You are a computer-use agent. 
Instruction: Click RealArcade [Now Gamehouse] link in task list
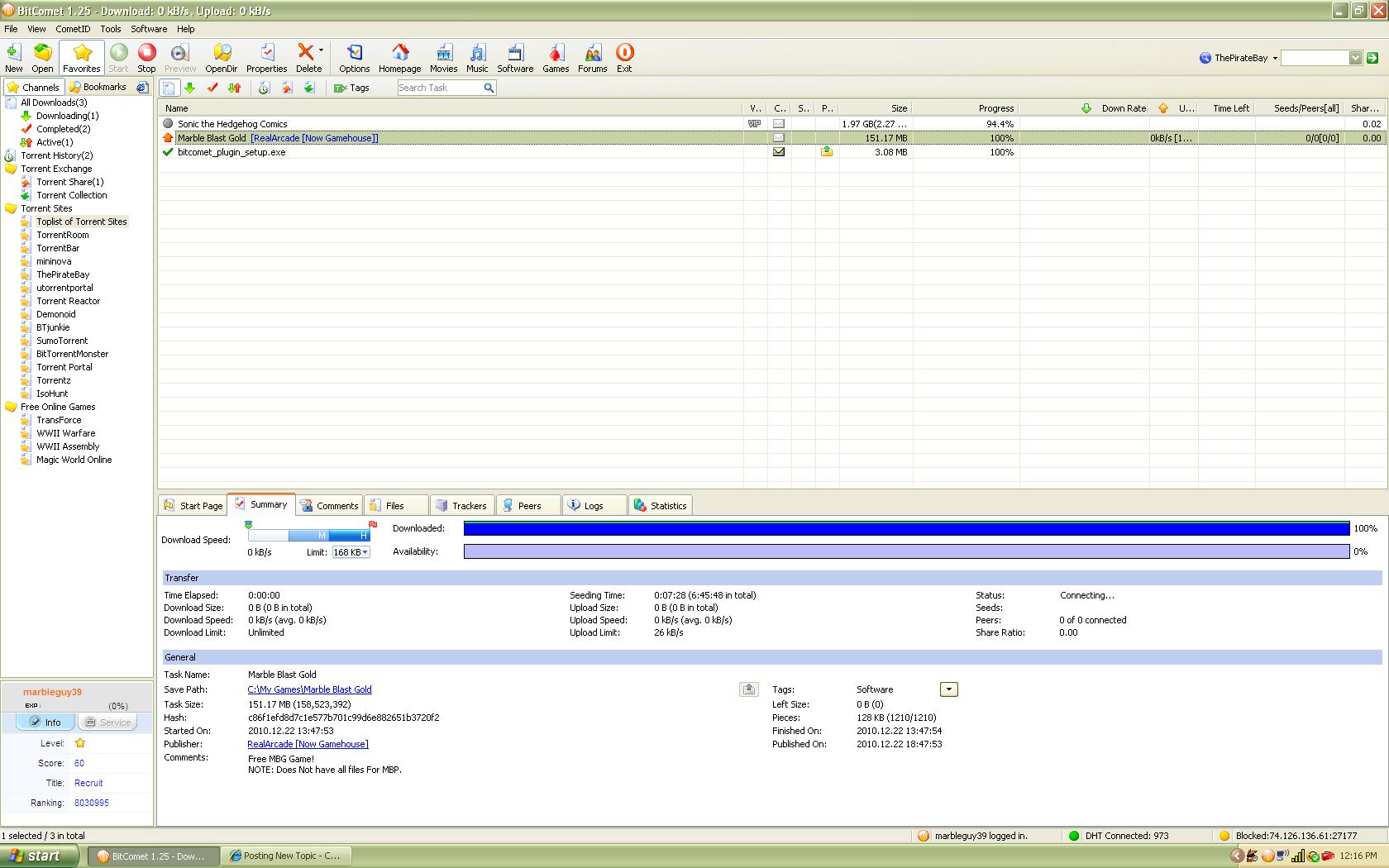[x=314, y=138]
